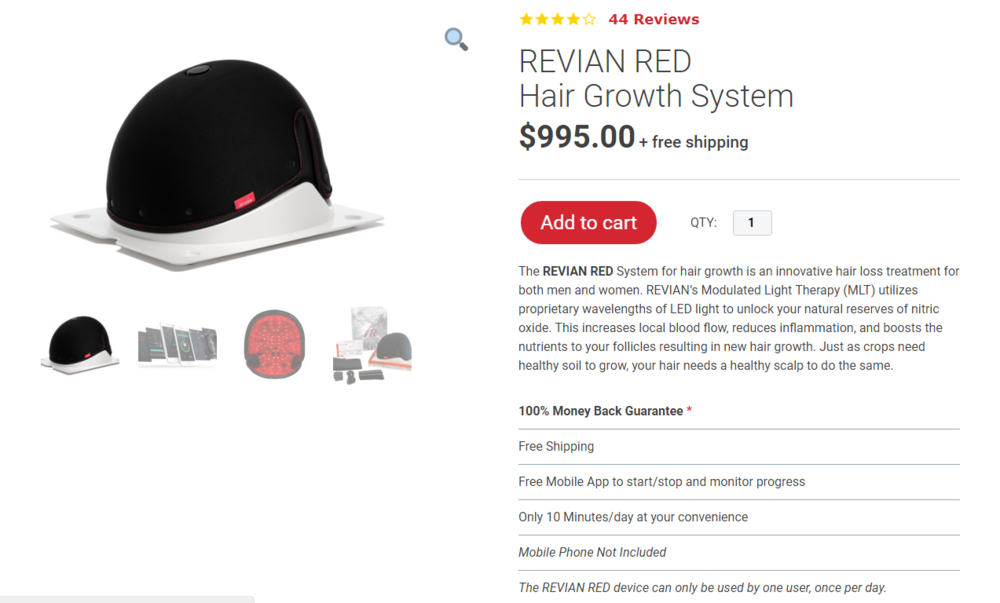Click the Free Shipping feature row
This screenshot has width=1000, height=603.
point(556,446)
